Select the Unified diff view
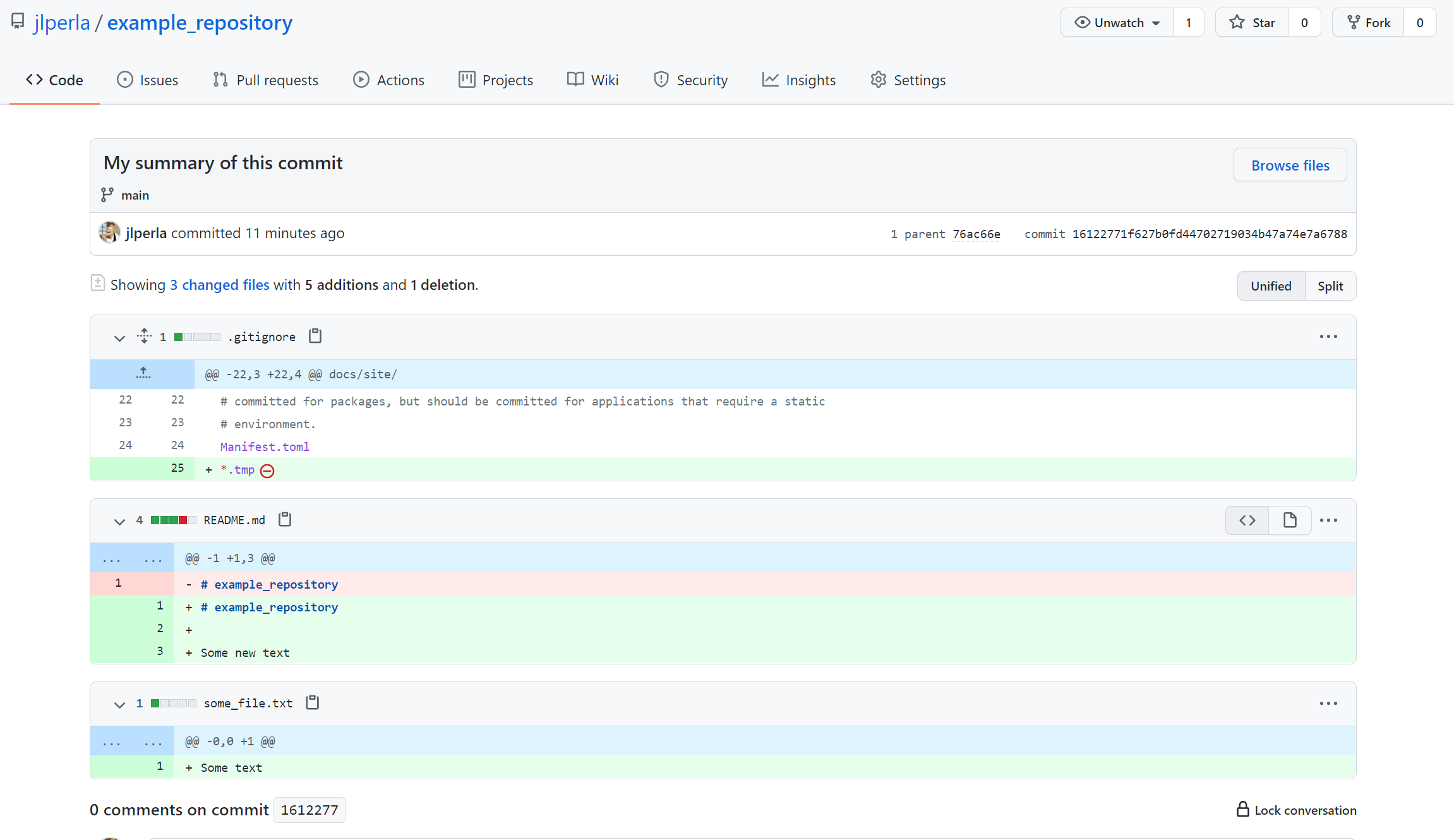The height and width of the screenshot is (840, 1454). pyautogui.click(x=1271, y=286)
